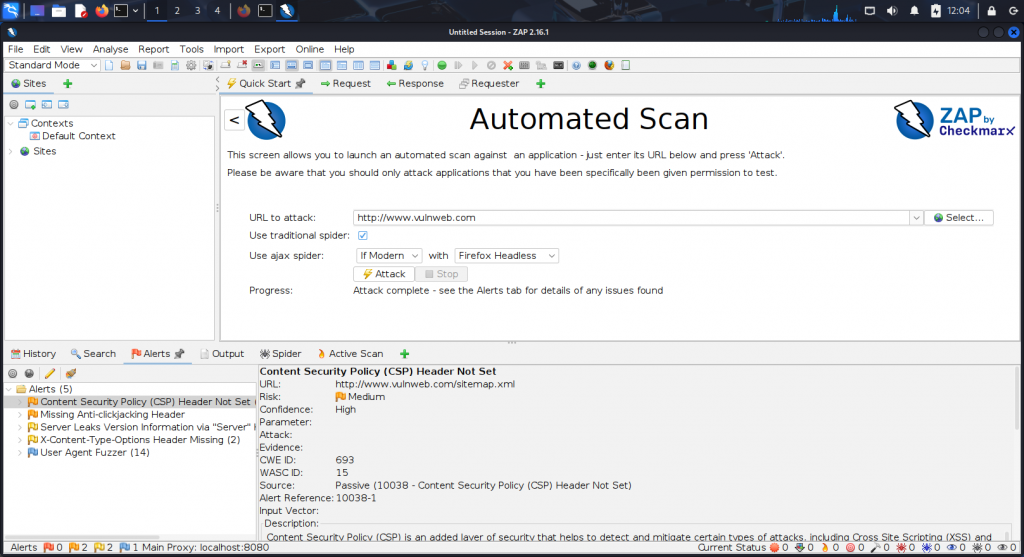Open the Tools menu

tap(191, 49)
